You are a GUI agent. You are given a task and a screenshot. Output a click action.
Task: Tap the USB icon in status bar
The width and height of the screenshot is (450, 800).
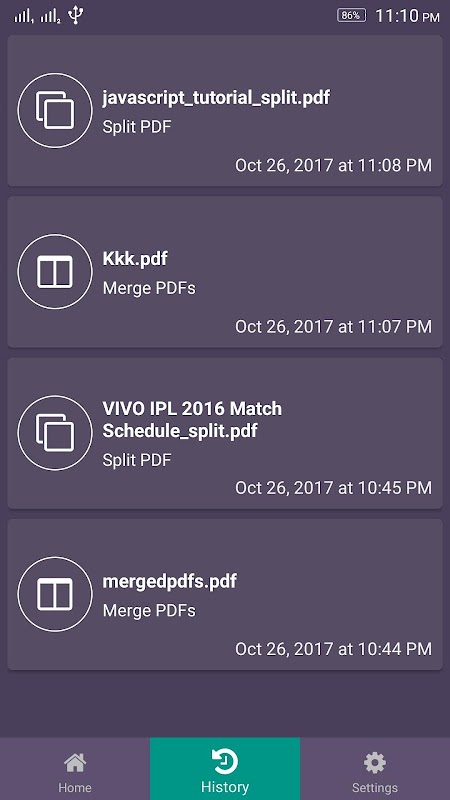76,15
